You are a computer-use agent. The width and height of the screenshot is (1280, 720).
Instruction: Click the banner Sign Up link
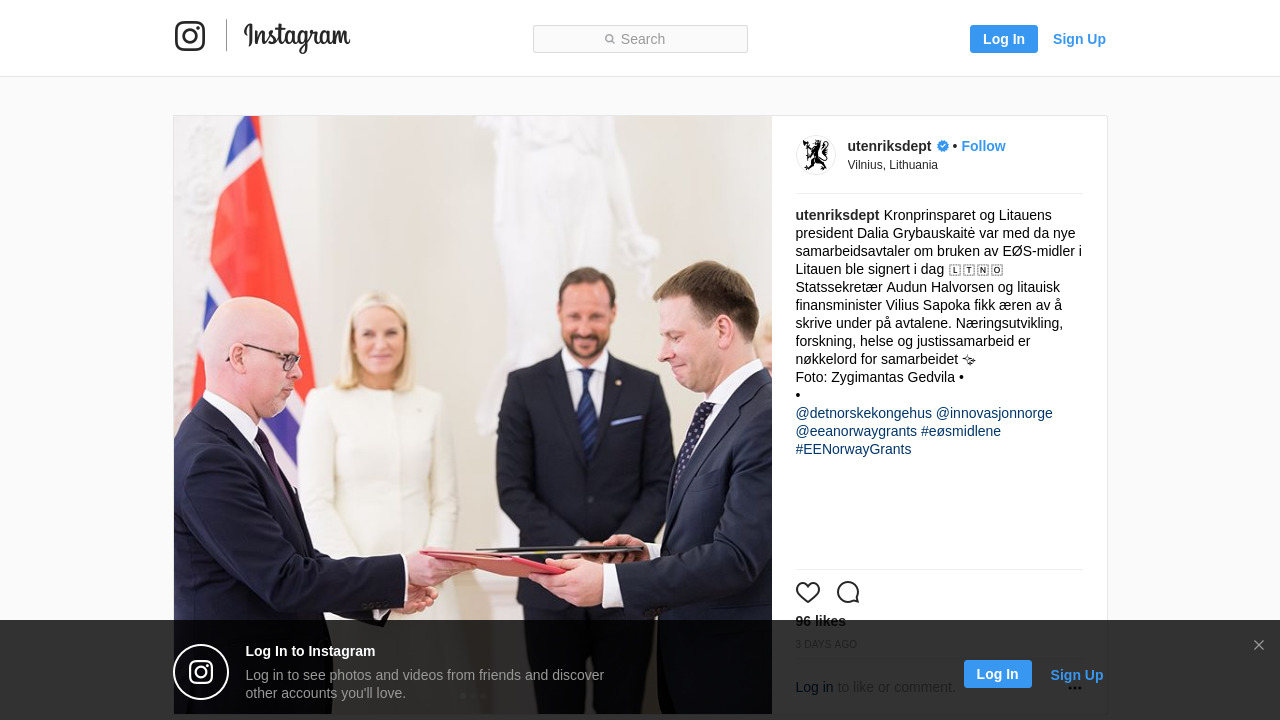coord(1077,675)
